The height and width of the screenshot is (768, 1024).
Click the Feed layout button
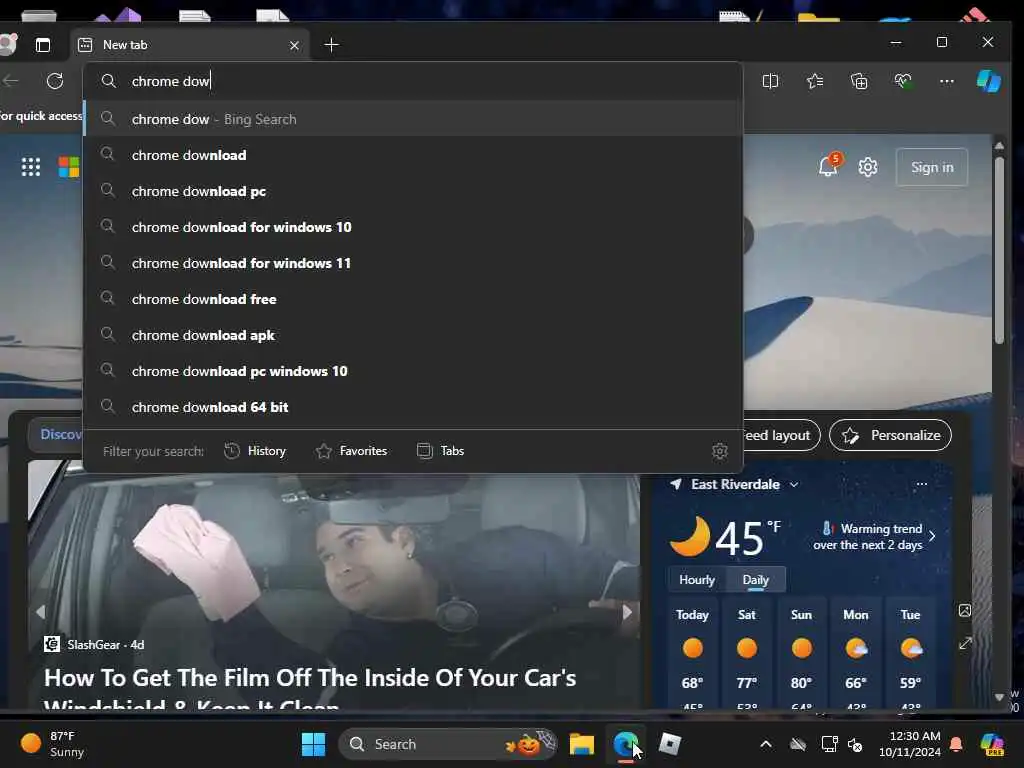[x=781, y=435]
